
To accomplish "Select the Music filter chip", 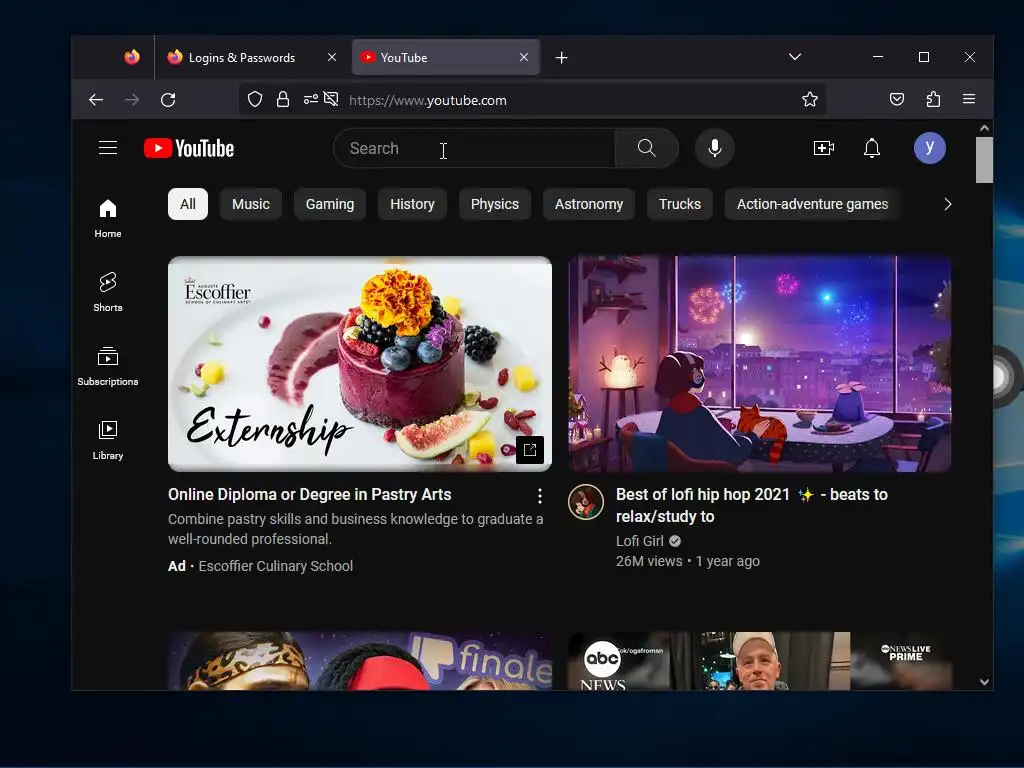I will click(x=251, y=204).
